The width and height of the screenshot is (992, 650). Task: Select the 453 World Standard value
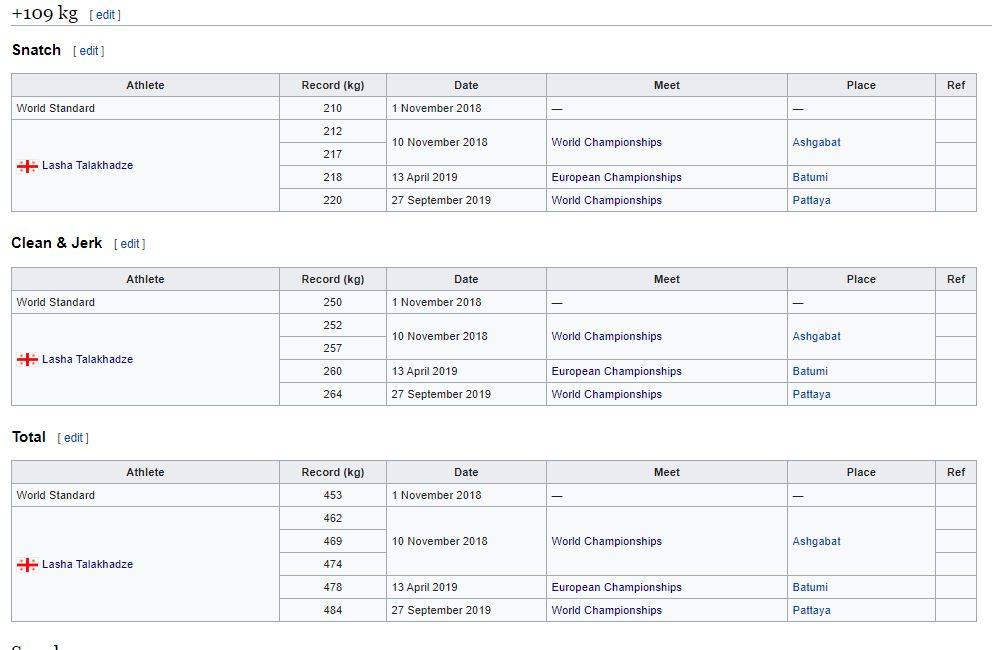pos(333,495)
